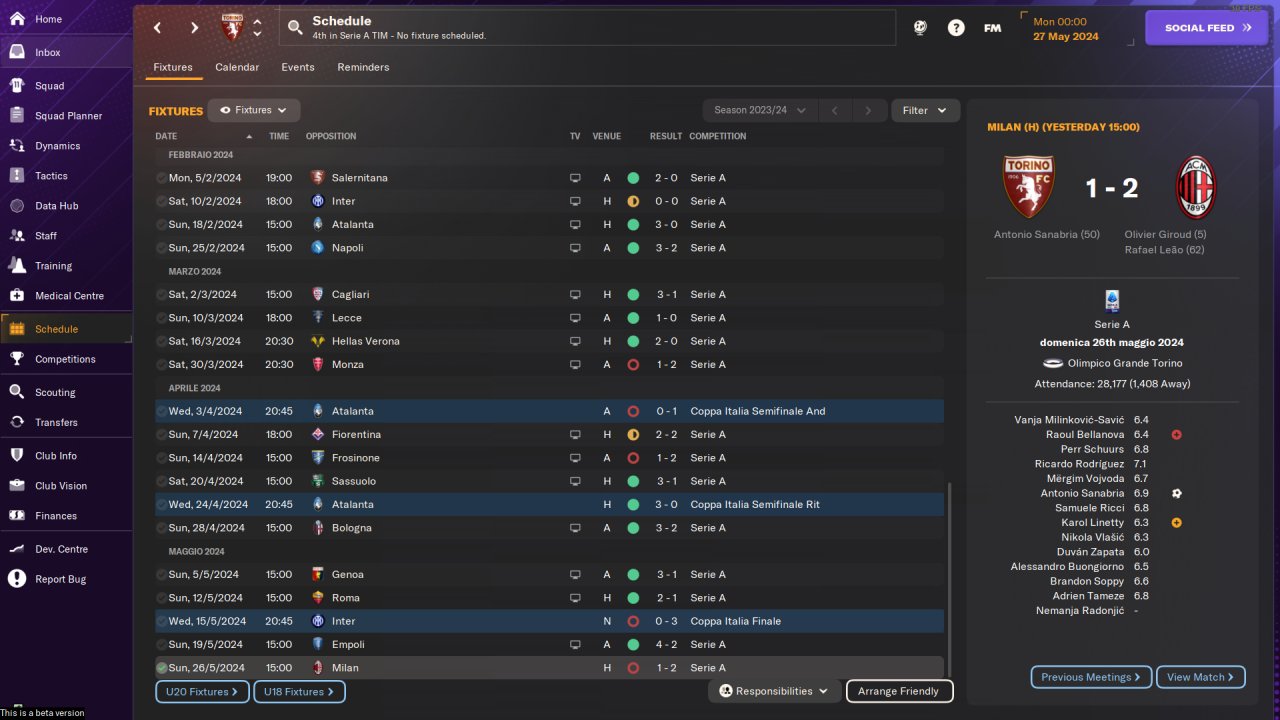Click the world globe icon in header
Screen dimensions: 1280x720
[920, 28]
